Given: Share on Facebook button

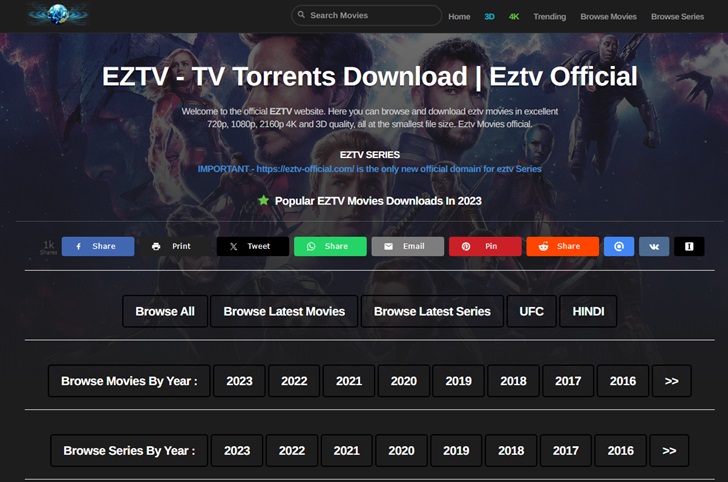Looking at the screenshot, I should pos(98,246).
